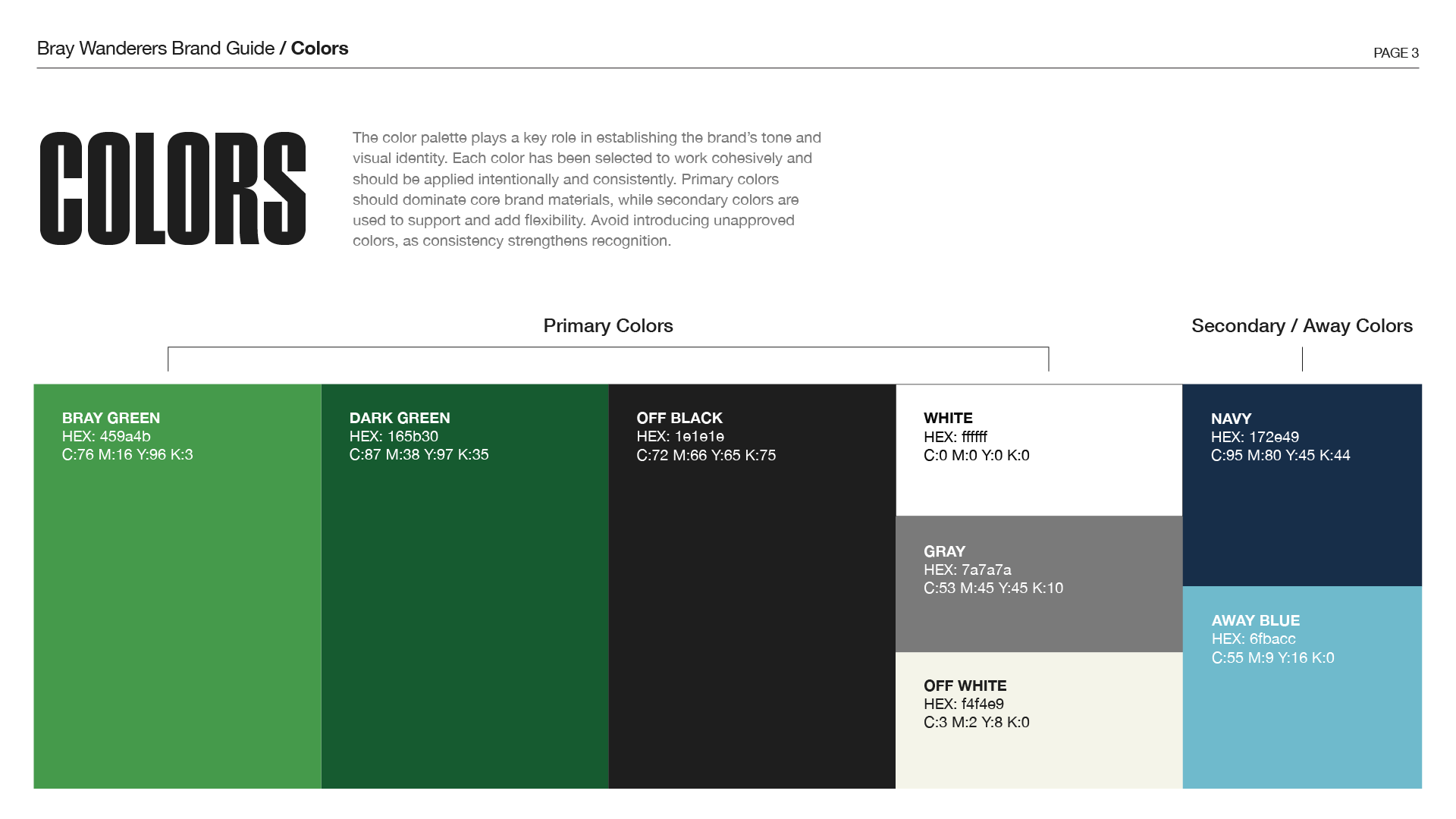Pick the Off Black color block

click(752, 586)
